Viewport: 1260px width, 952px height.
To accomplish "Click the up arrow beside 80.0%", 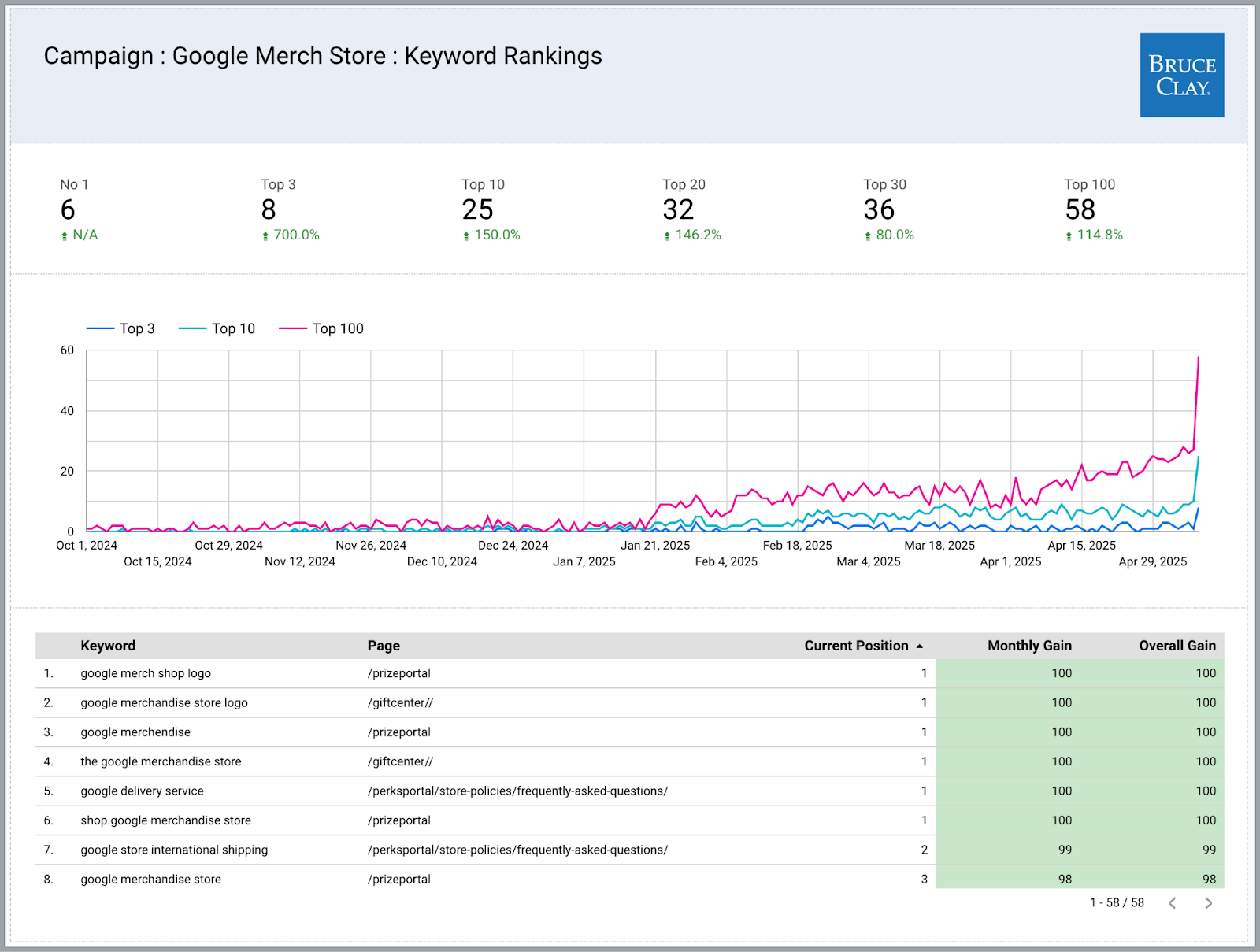I will (x=868, y=235).
